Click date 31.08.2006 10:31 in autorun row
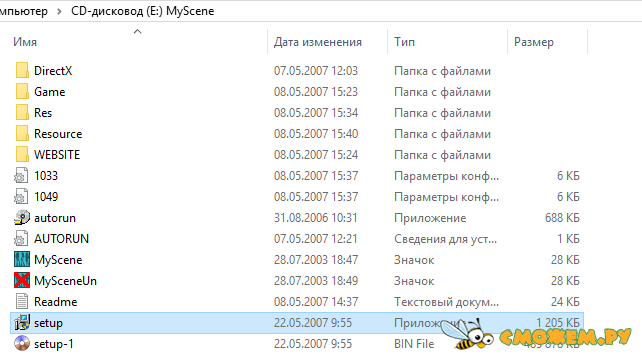642x361 pixels. (x=316, y=218)
